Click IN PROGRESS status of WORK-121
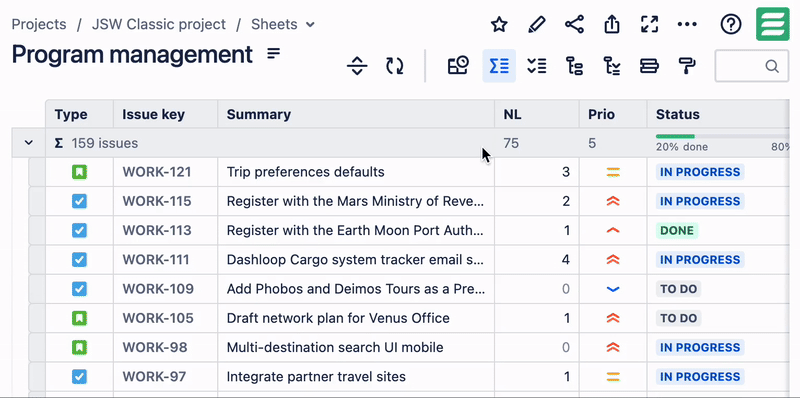 [700, 172]
